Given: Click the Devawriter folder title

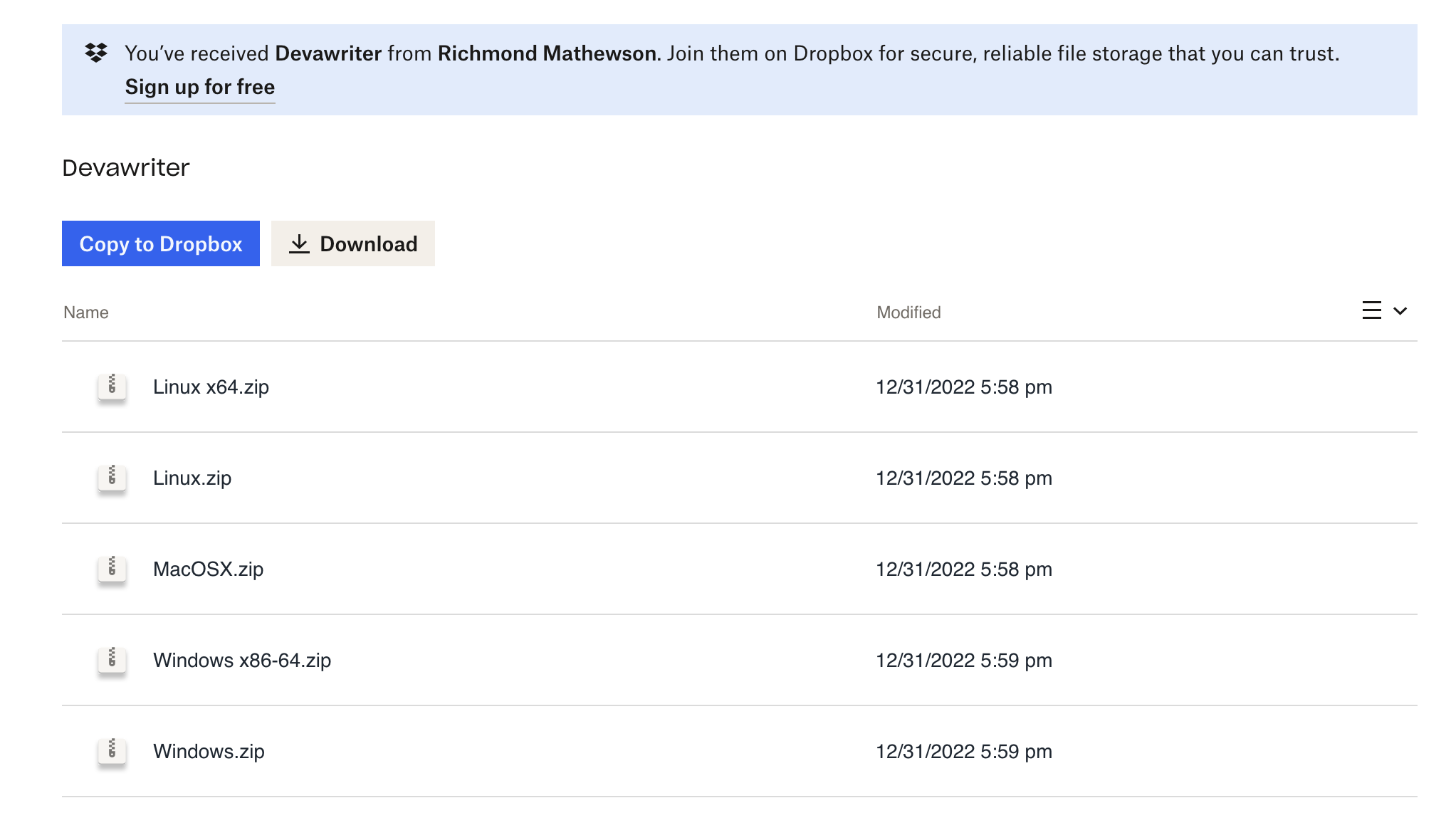Looking at the screenshot, I should point(126,168).
